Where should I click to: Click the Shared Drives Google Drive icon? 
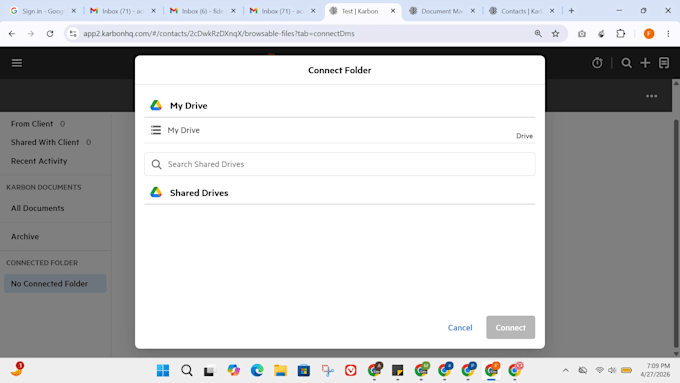pos(156,192)
